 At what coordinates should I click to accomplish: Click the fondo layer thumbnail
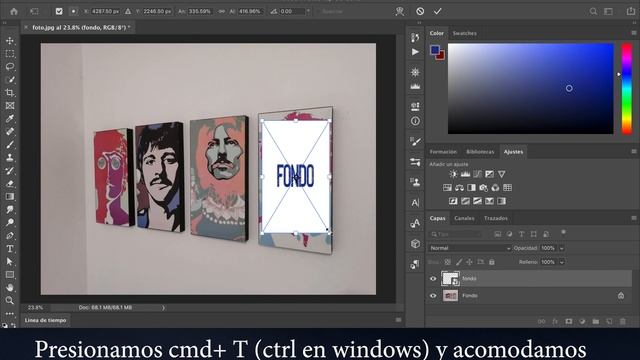pos(450,279)
